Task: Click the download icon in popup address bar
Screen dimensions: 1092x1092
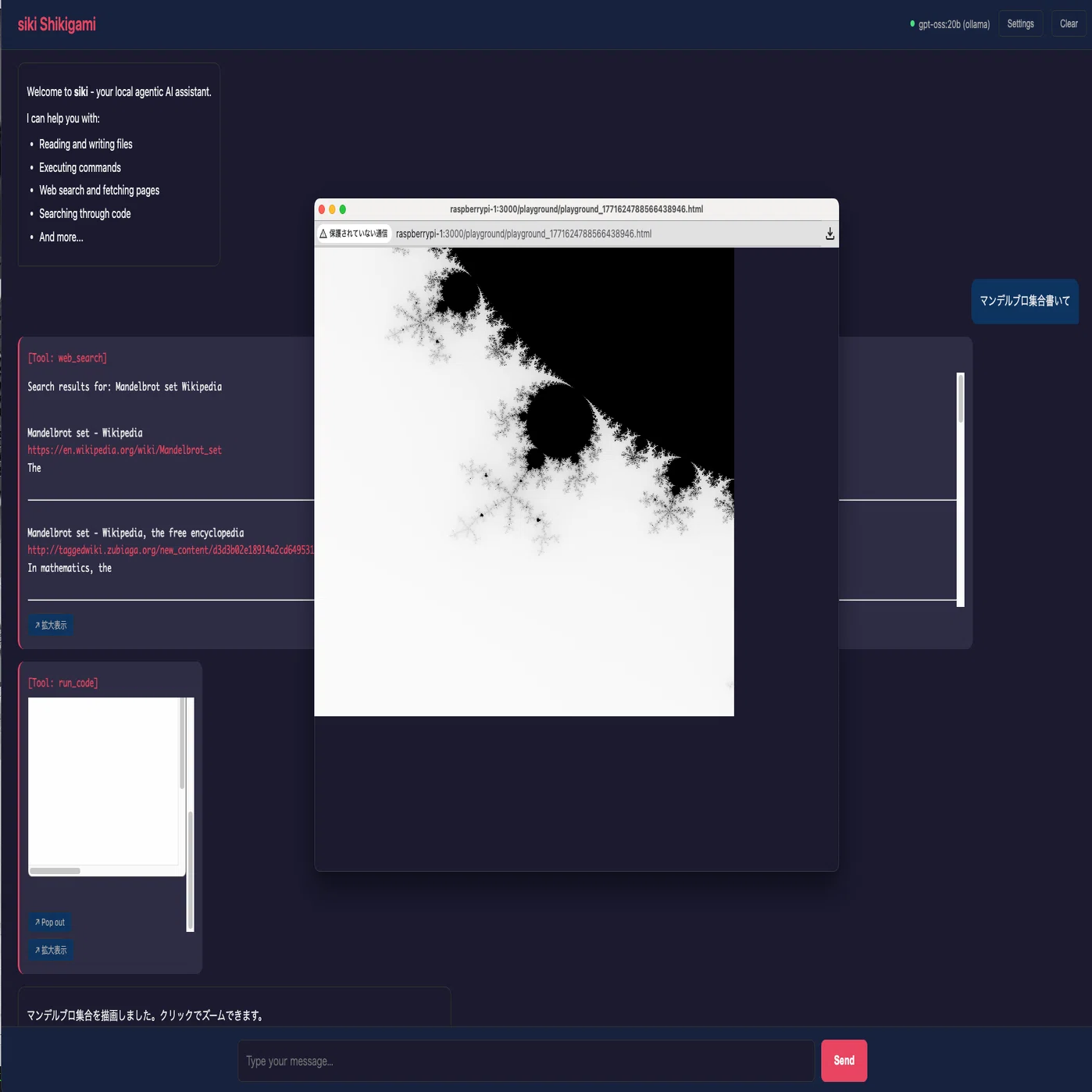Action: click(830, 234)
